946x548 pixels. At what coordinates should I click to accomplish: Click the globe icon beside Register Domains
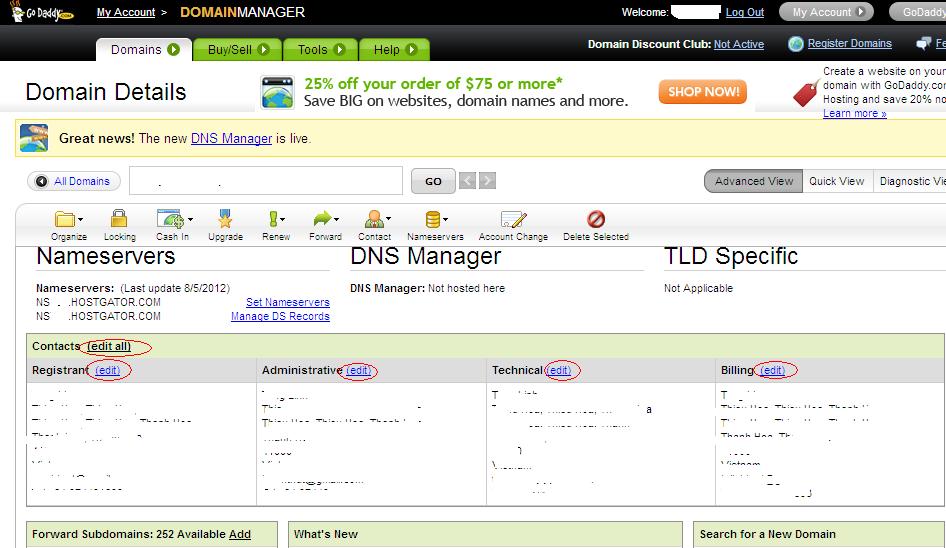tap(796, 43)
